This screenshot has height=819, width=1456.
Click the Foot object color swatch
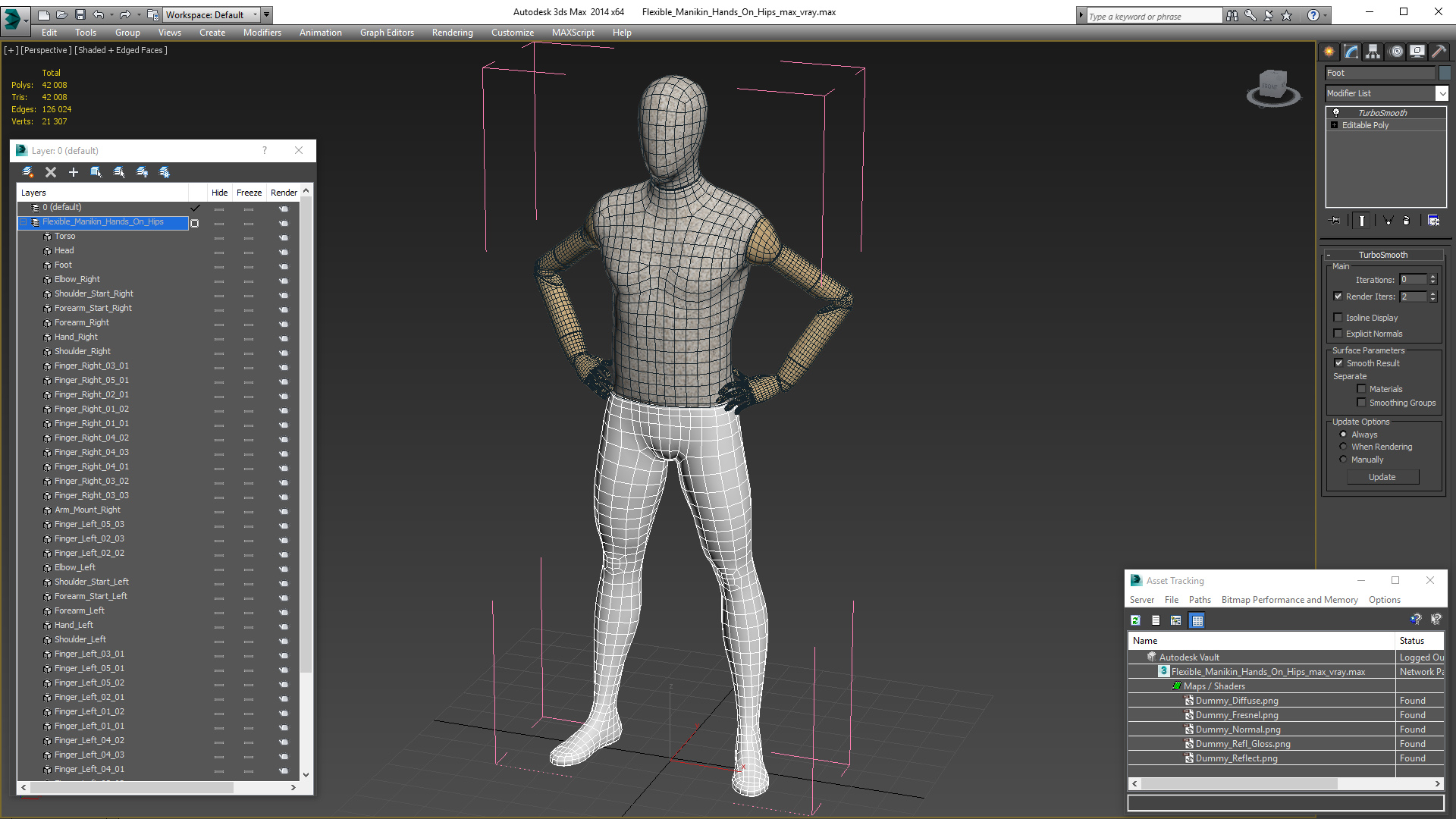(x=1445, y=73)
